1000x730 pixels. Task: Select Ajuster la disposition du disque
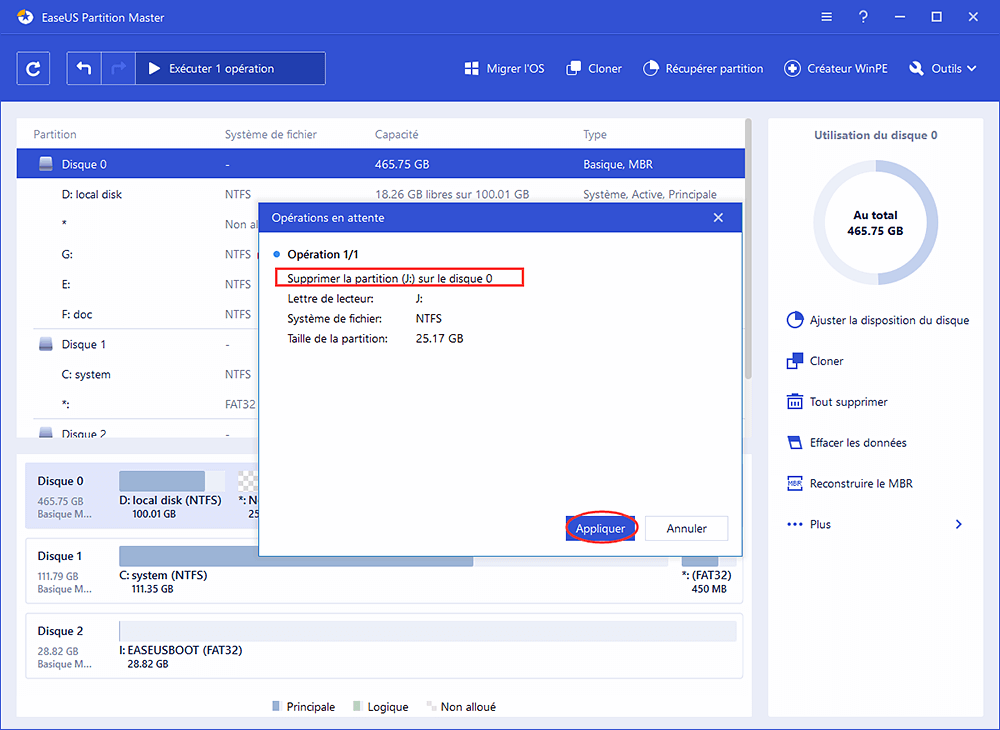click(x=889, y=321)
